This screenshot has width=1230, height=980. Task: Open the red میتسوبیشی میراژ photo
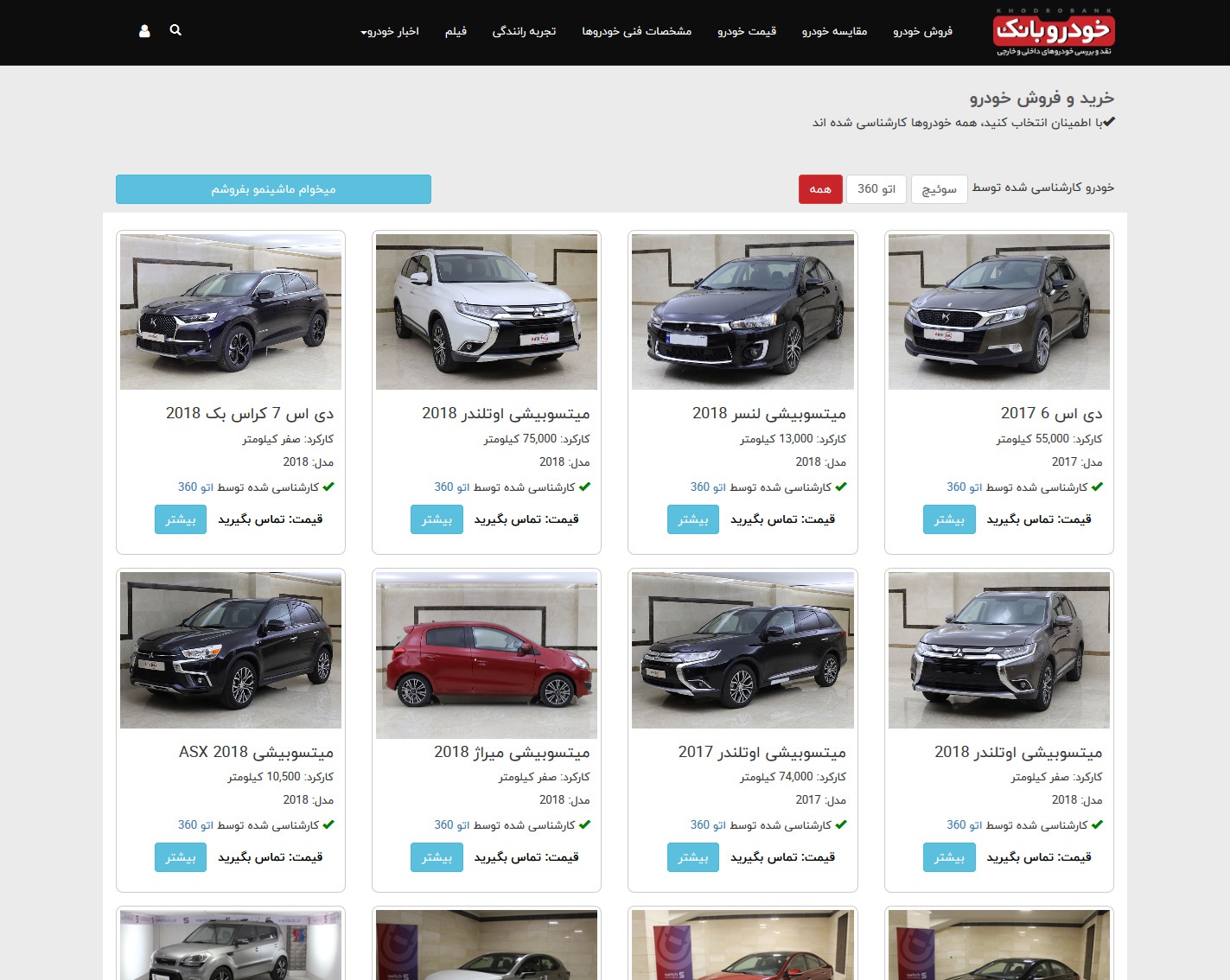(x=487, y=655)
